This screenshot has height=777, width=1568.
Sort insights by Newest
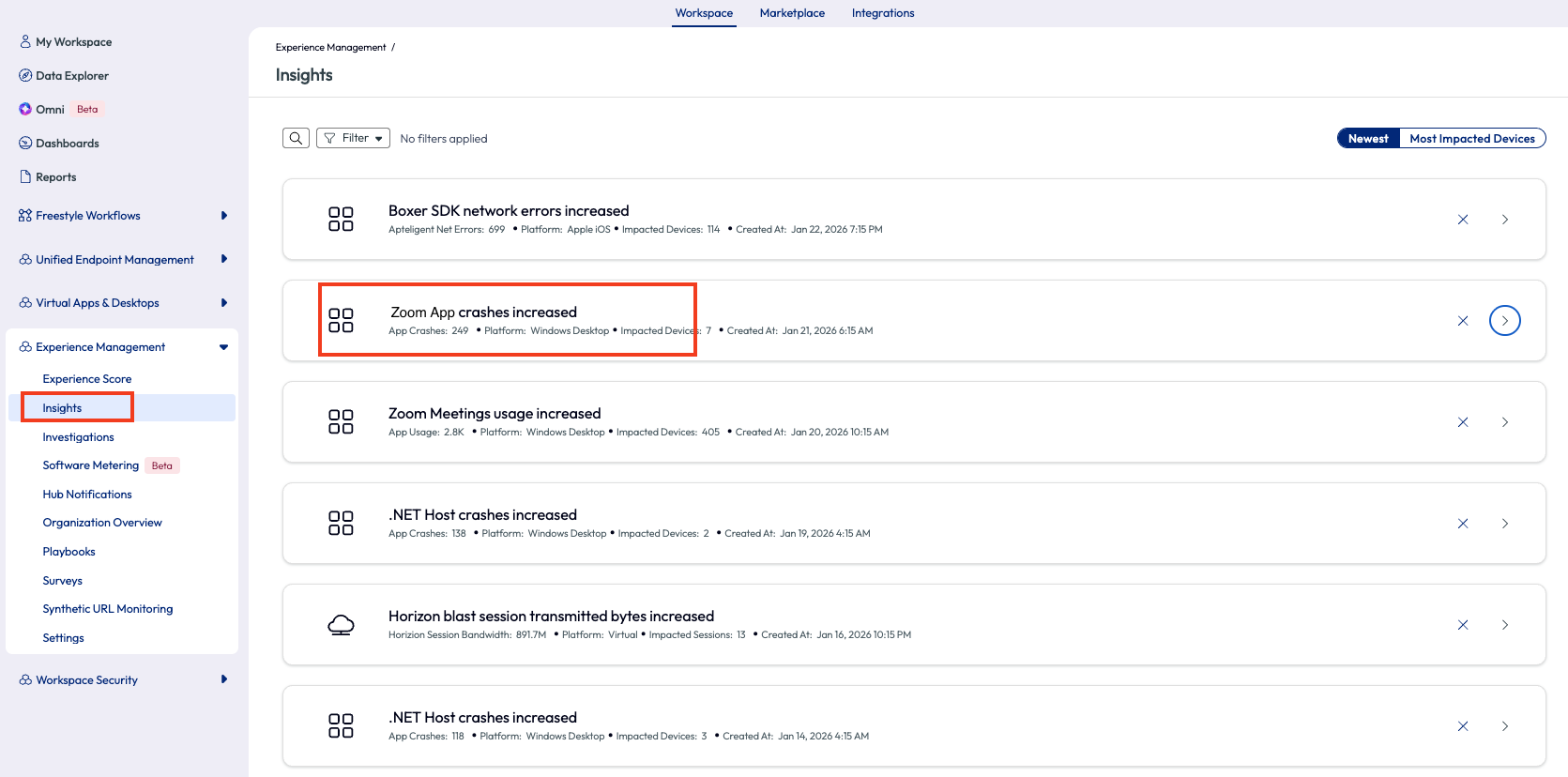pyautogui.click(x=1368, y=138)
